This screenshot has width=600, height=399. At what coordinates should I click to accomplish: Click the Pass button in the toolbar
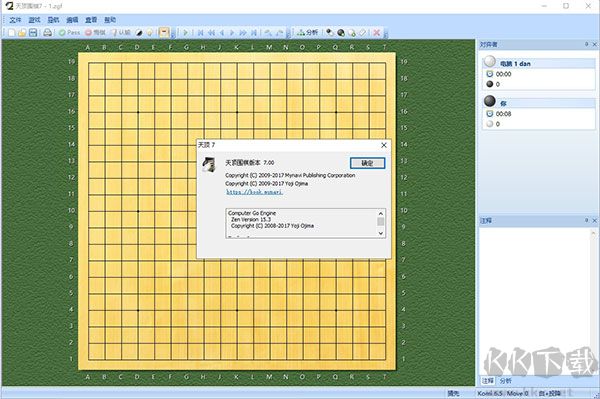tap(70, 33)
